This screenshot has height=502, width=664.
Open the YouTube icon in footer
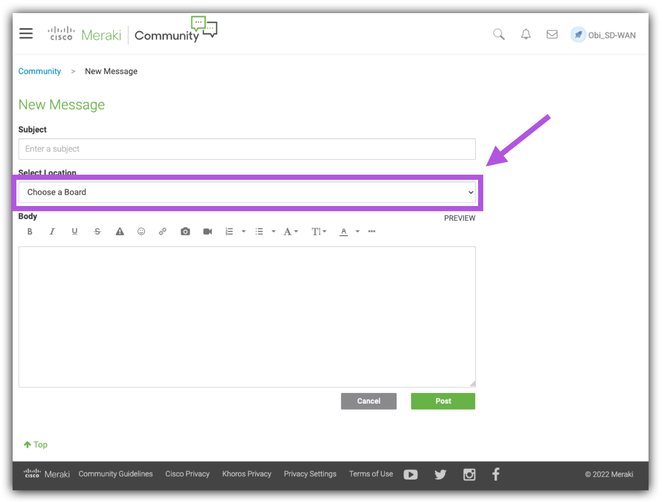click(411, 475)
